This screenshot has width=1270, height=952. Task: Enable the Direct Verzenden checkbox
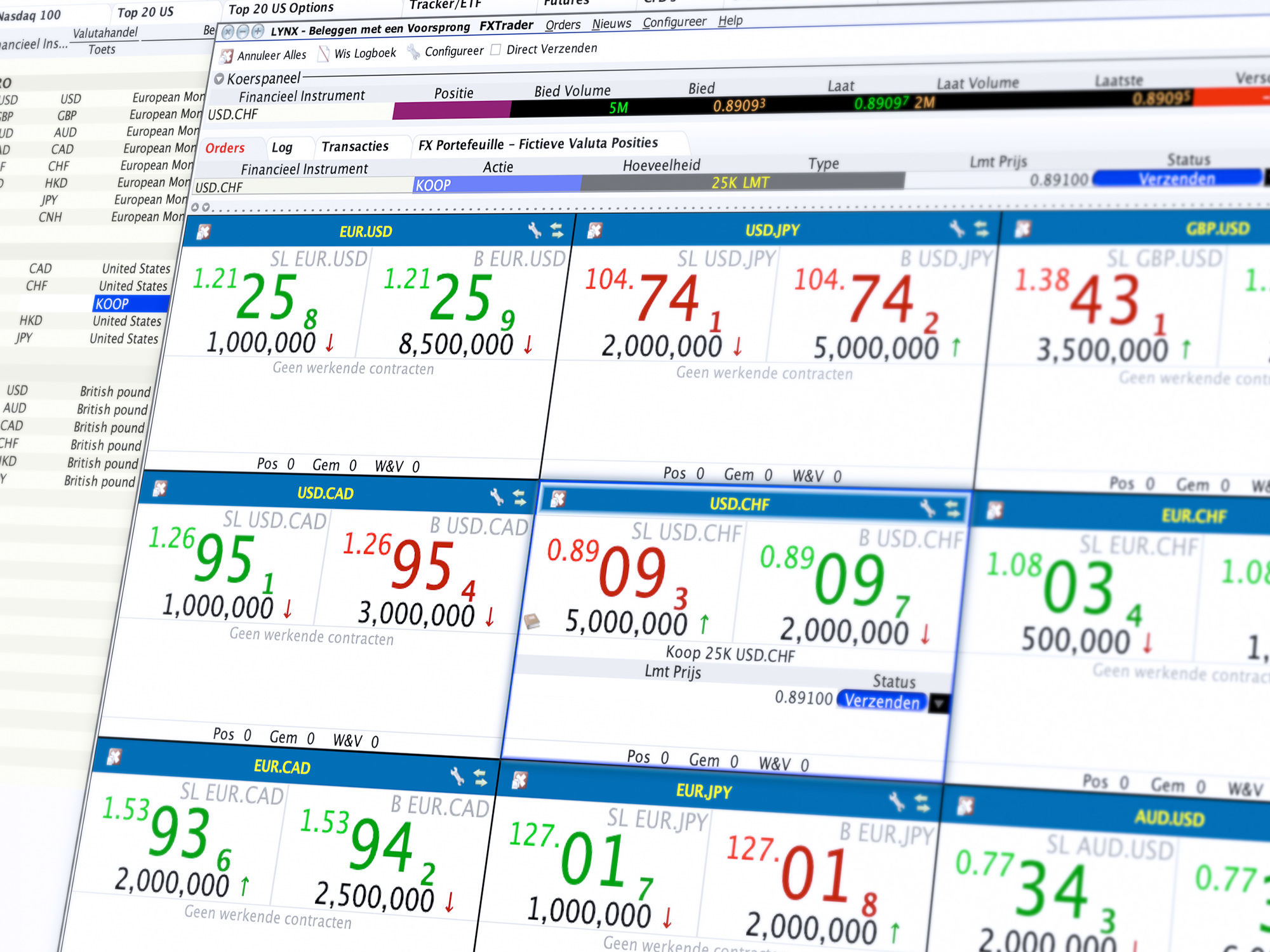(496, 50)
